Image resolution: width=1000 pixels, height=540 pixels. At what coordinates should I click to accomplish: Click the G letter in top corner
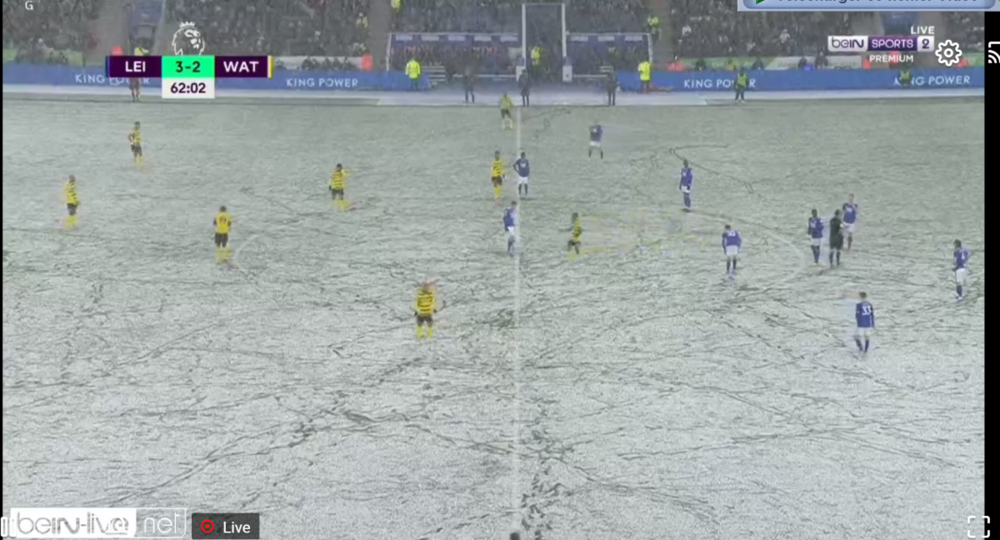point(29,6)
